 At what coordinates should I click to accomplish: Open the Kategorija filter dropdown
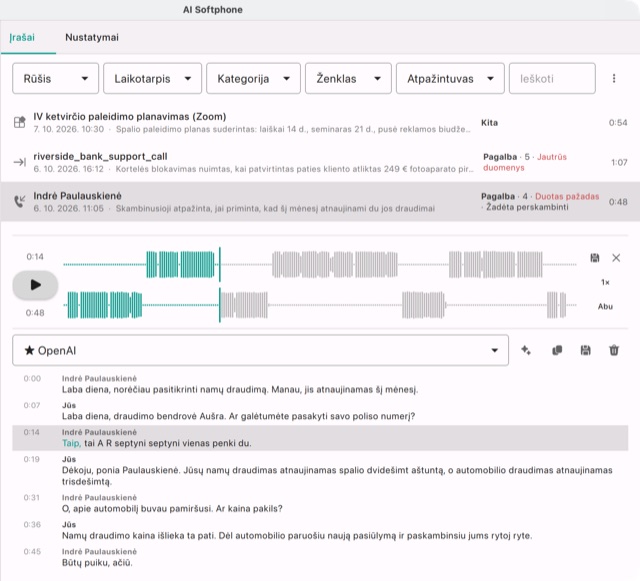[x=253, y=78]
